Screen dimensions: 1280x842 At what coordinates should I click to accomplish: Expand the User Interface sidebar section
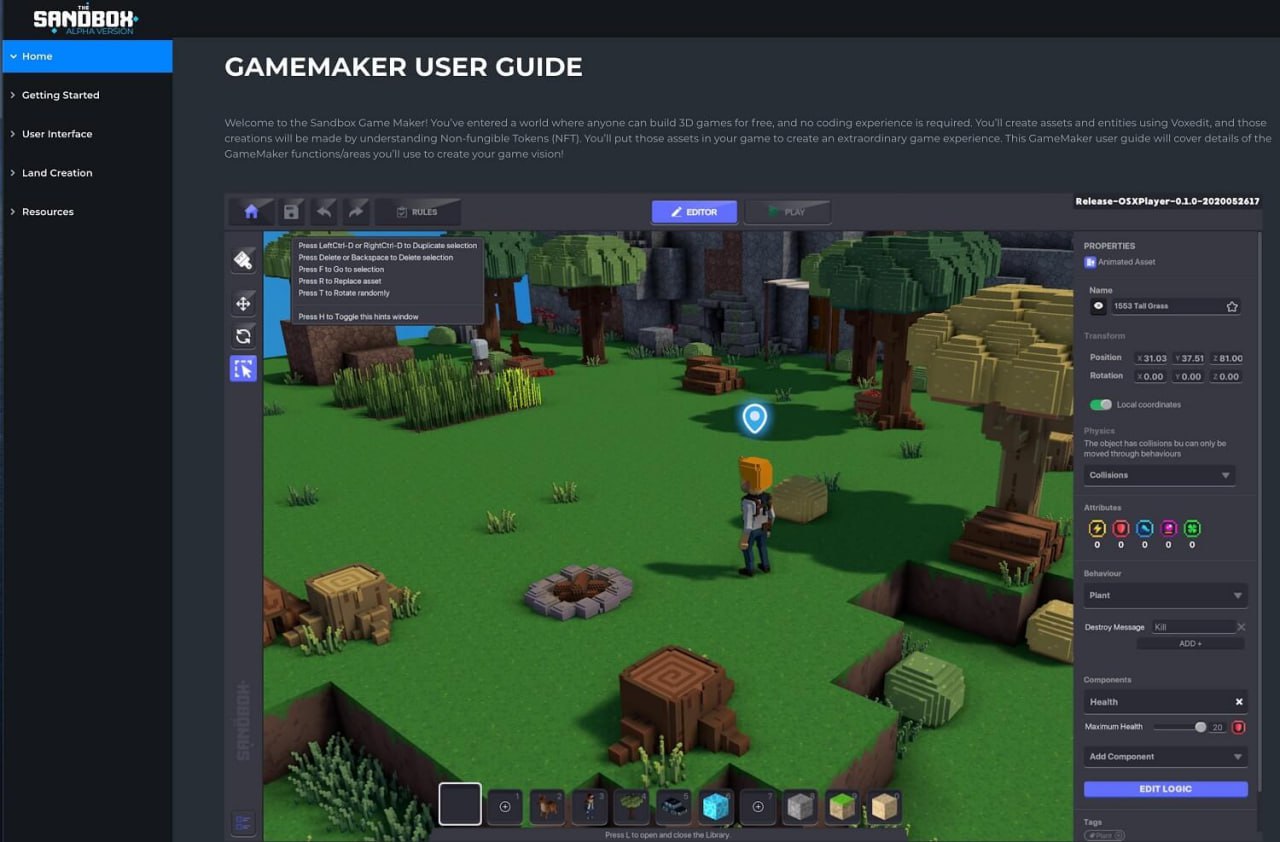(86, 134)
